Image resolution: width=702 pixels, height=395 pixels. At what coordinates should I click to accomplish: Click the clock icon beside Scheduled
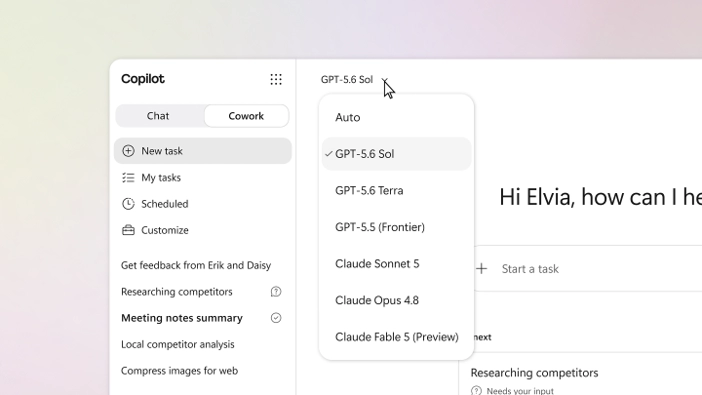(128, 204)
